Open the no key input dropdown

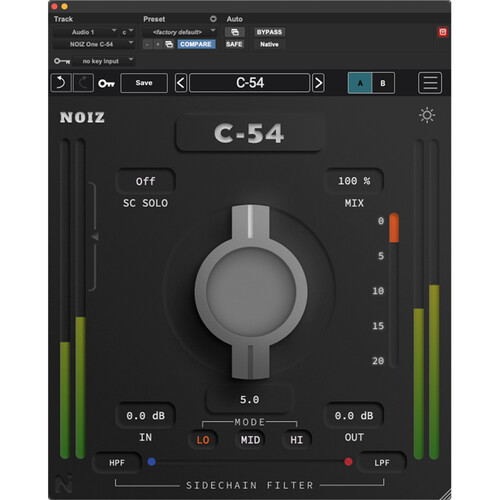tap(104, 61)
